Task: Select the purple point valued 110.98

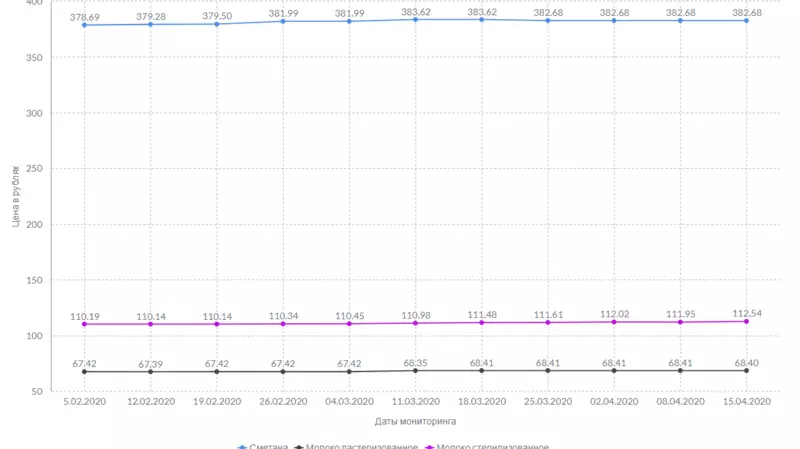Action: click(415, 323)
